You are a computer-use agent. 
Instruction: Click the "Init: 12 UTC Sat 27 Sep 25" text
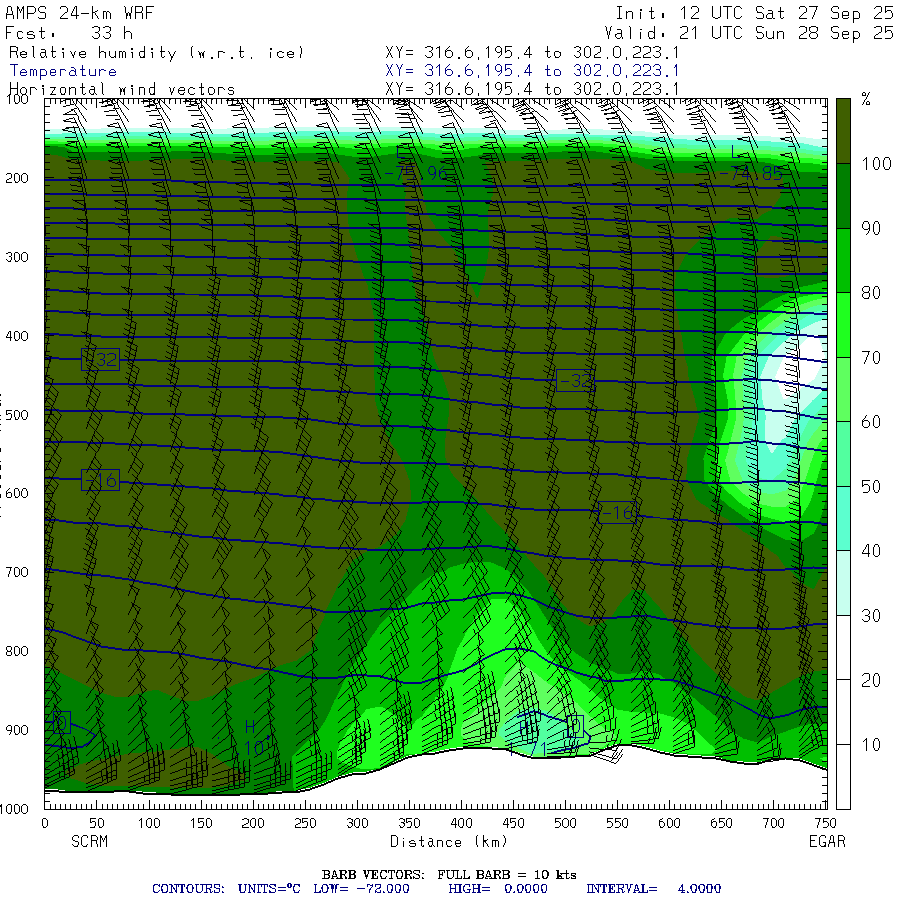coord(755,13)
